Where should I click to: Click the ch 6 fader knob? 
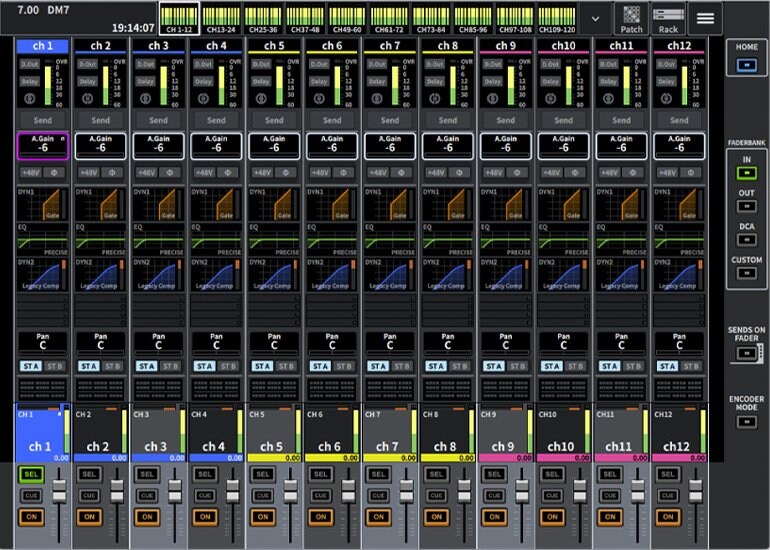[349, 491]
